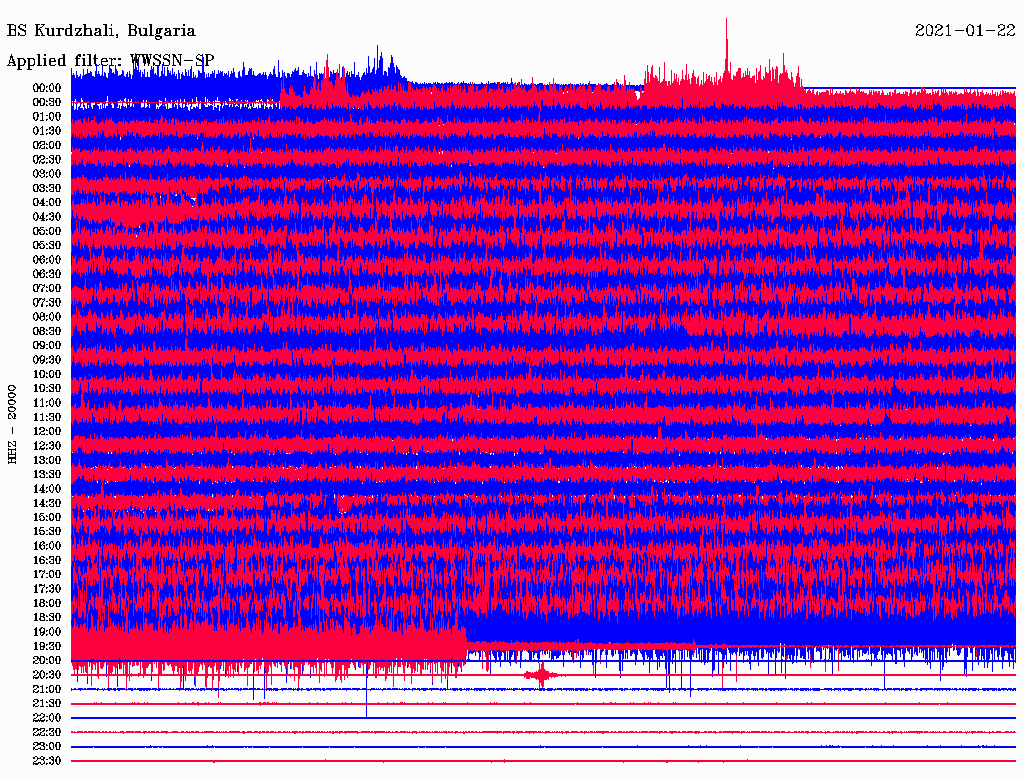Click the vertical axis label 'HHZ - 20000'
The image size is (1024, 780).
[x=12, y=424]
